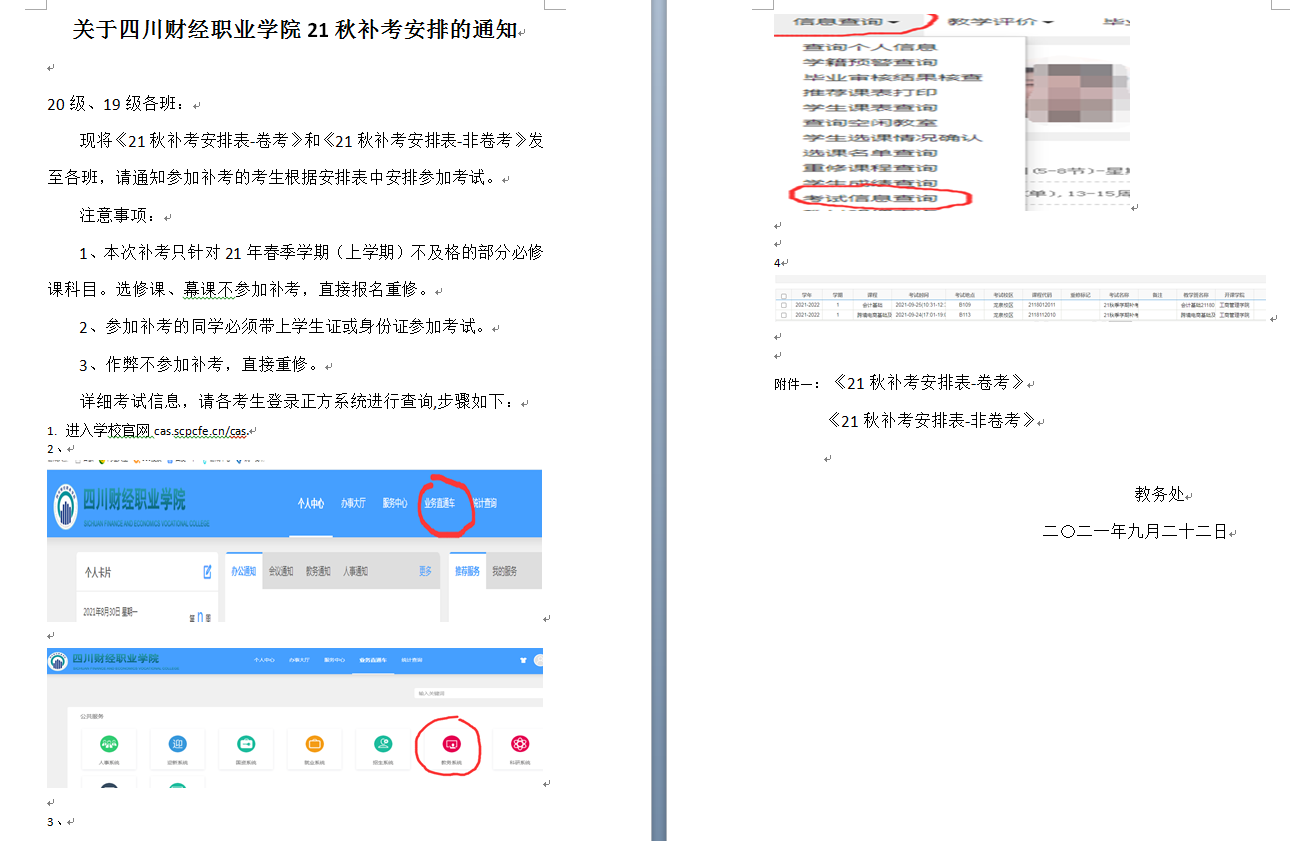Switch to the 人事通知 tab

click(355, 571)
